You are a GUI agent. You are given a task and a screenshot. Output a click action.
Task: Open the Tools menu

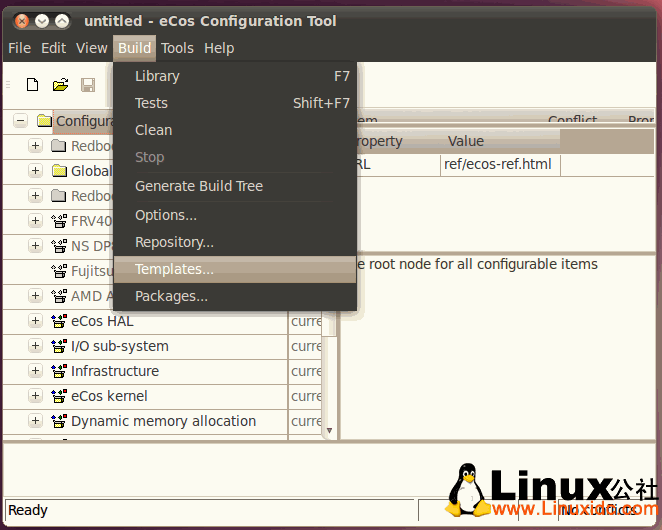[177, 48]
